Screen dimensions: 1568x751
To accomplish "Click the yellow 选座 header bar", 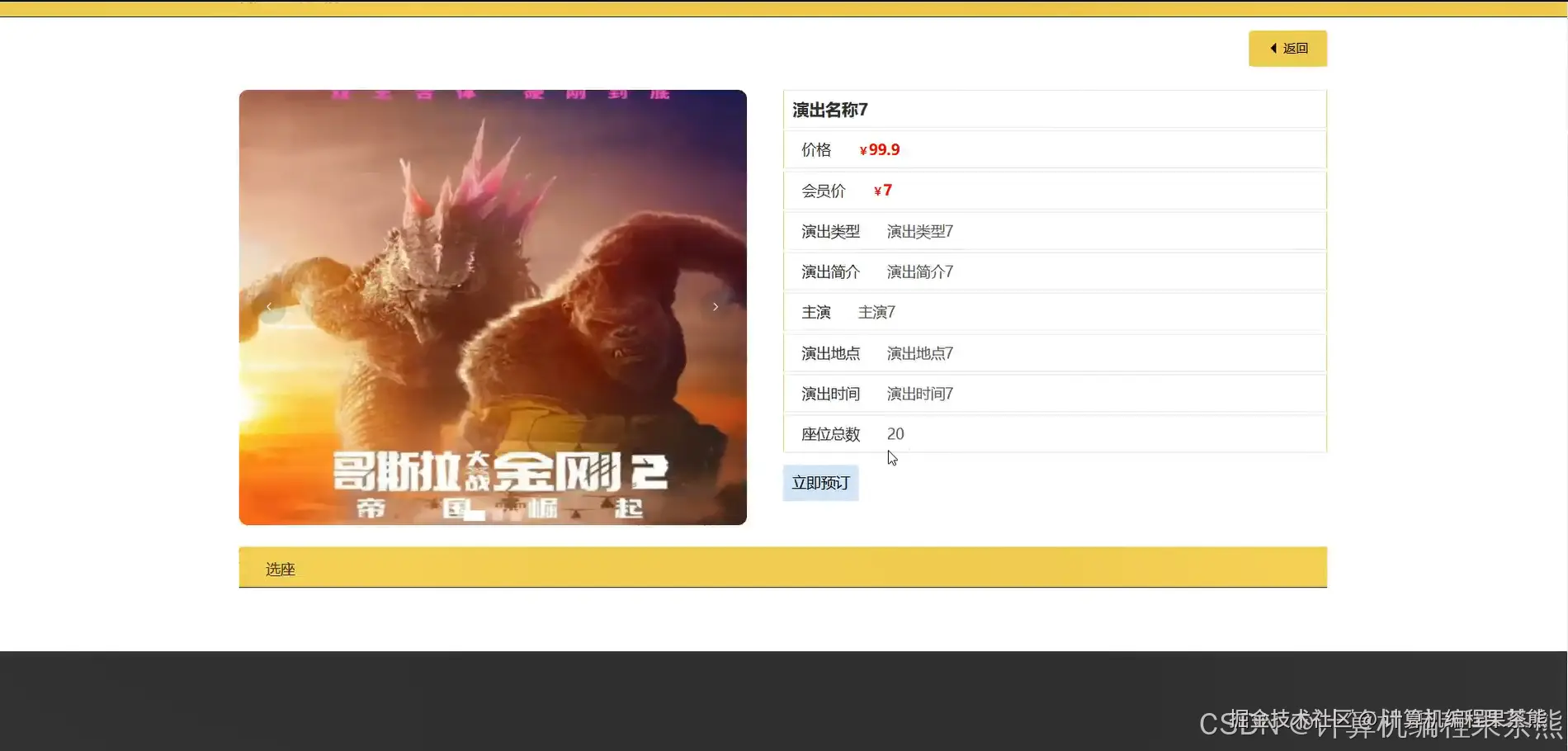I will pos(782,568).
